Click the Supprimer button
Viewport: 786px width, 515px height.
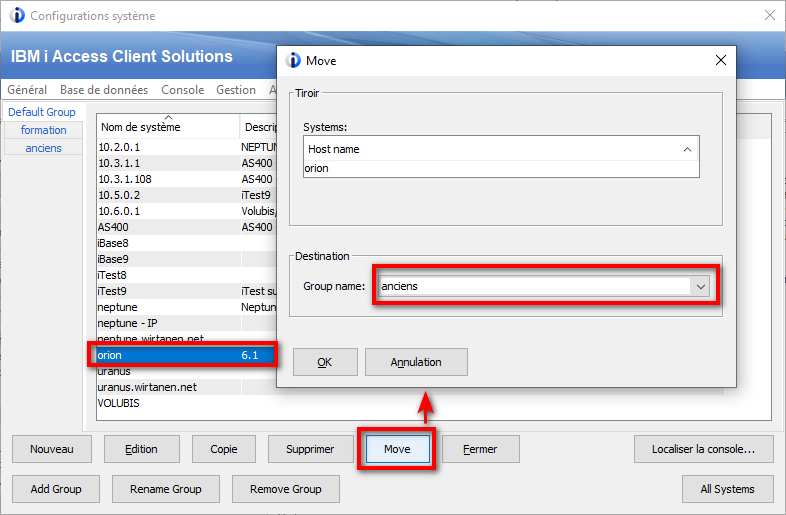[x=310, y=449]
